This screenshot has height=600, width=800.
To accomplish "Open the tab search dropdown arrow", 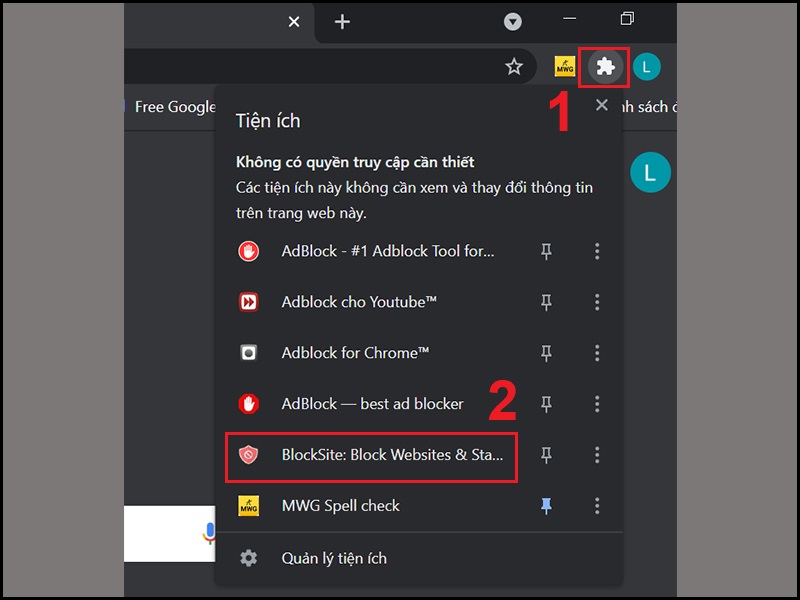I will [512, 21].
